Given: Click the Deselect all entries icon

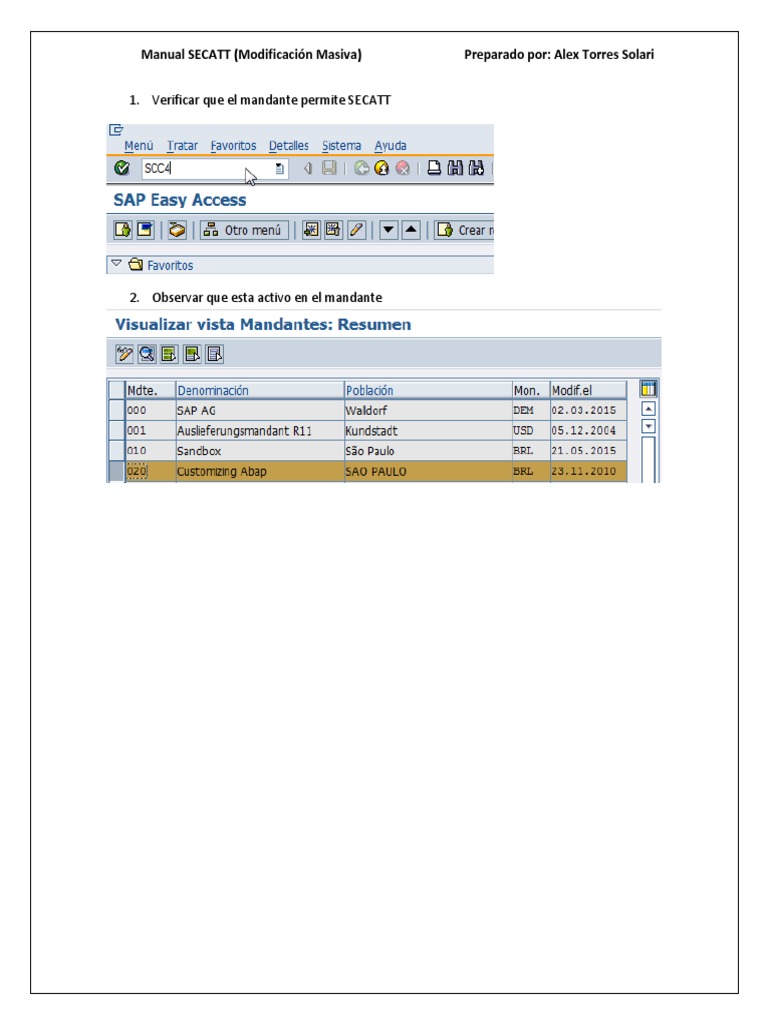Looking at the screenshot, I should 214,354.
